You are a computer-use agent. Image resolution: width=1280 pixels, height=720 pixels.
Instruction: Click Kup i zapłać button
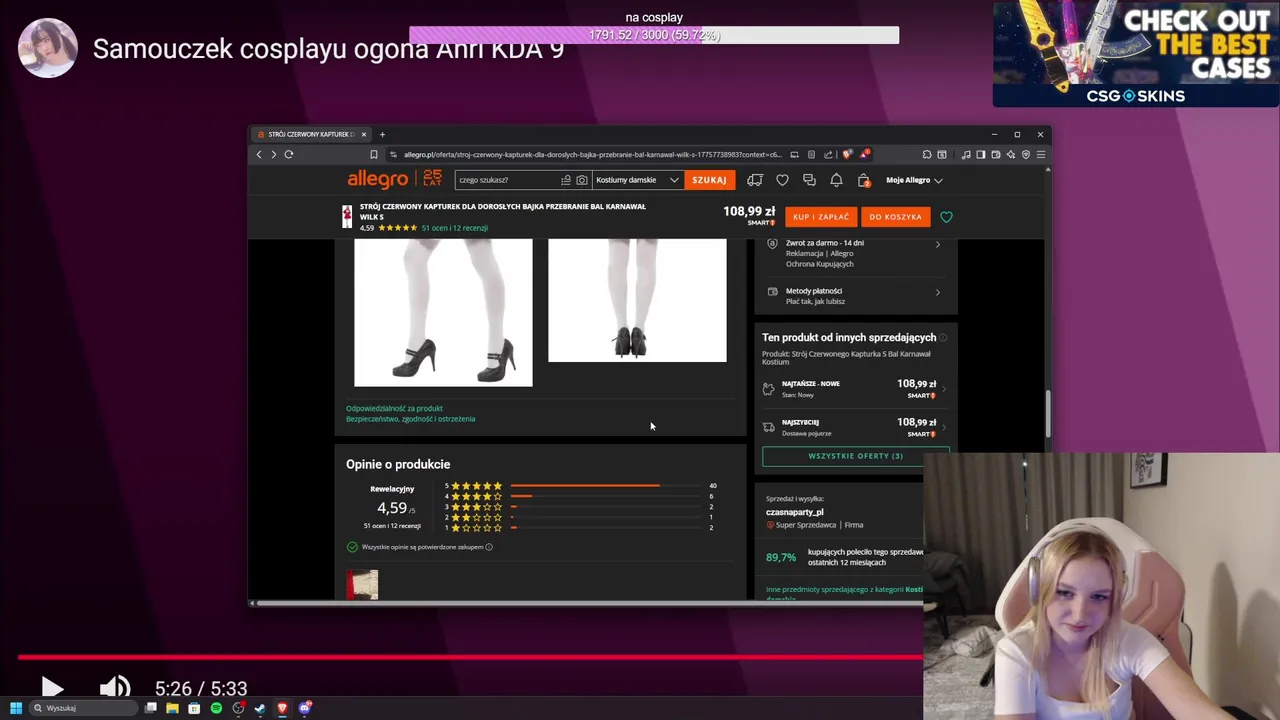[821, 217]
